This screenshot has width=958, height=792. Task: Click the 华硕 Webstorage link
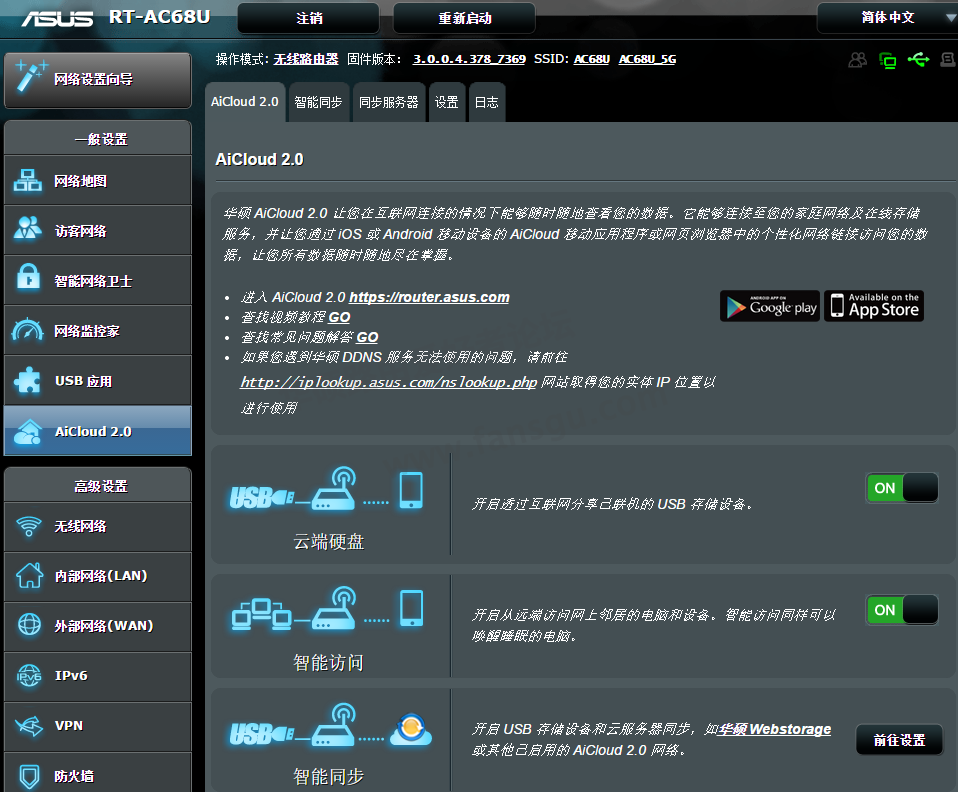(x=774, y=729)
